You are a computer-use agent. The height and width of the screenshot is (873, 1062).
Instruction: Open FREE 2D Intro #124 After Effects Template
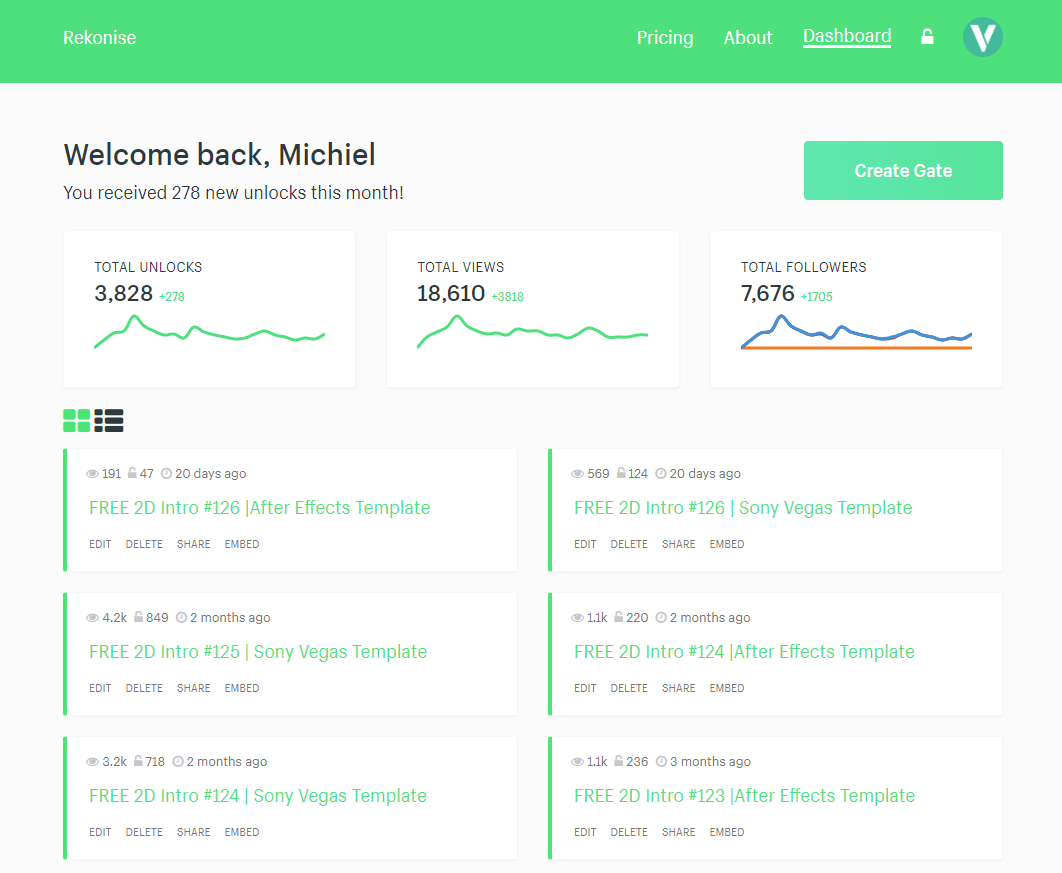(x=744, y=652)
